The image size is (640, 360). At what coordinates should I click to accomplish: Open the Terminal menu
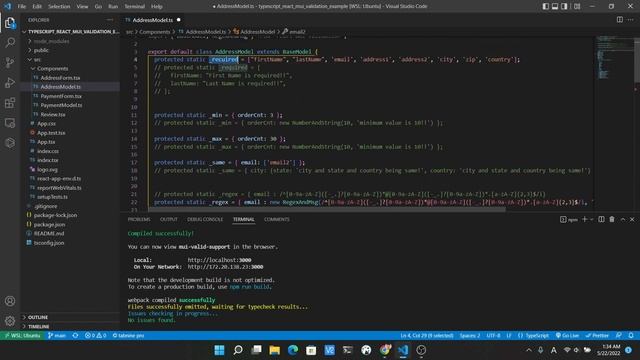tap(134, 7)
